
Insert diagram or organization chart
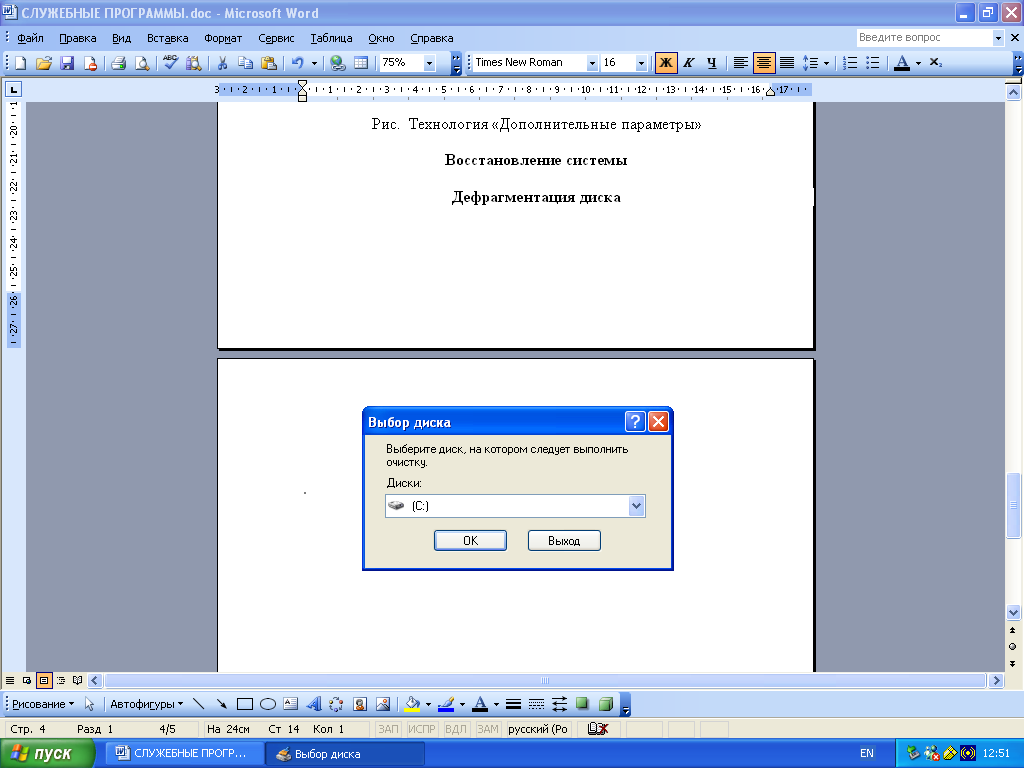(336, 704)
